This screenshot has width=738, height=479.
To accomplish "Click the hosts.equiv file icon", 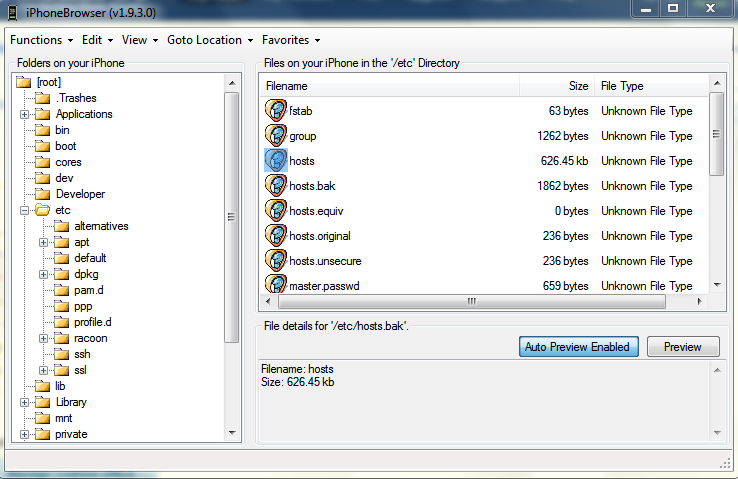I will point(276,210).
